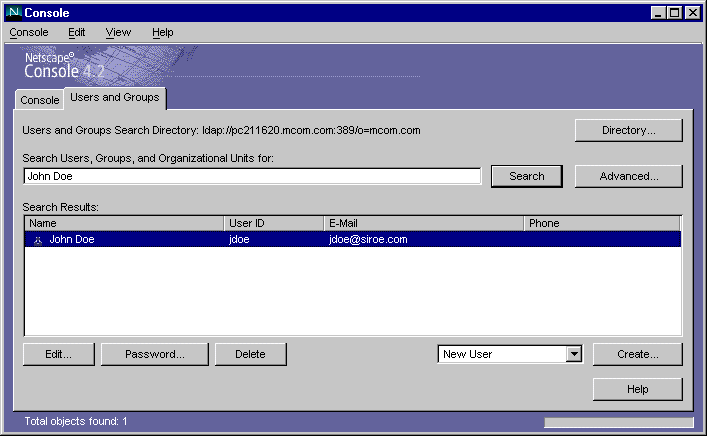Viewport: 707px width, 436px height.
Task: Maximize the Console window
Action: click(x=675, y=13)
